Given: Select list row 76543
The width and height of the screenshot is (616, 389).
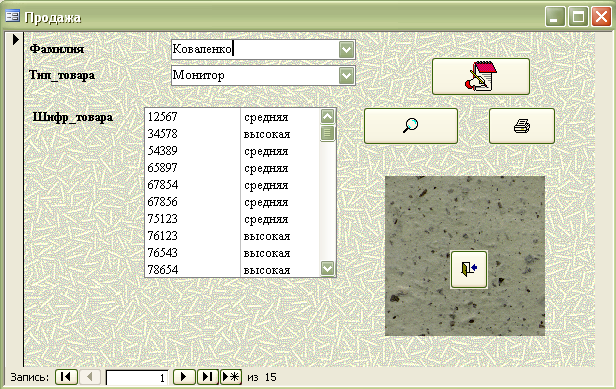Looking at the screenshot, I should click(x=232, y=253).
